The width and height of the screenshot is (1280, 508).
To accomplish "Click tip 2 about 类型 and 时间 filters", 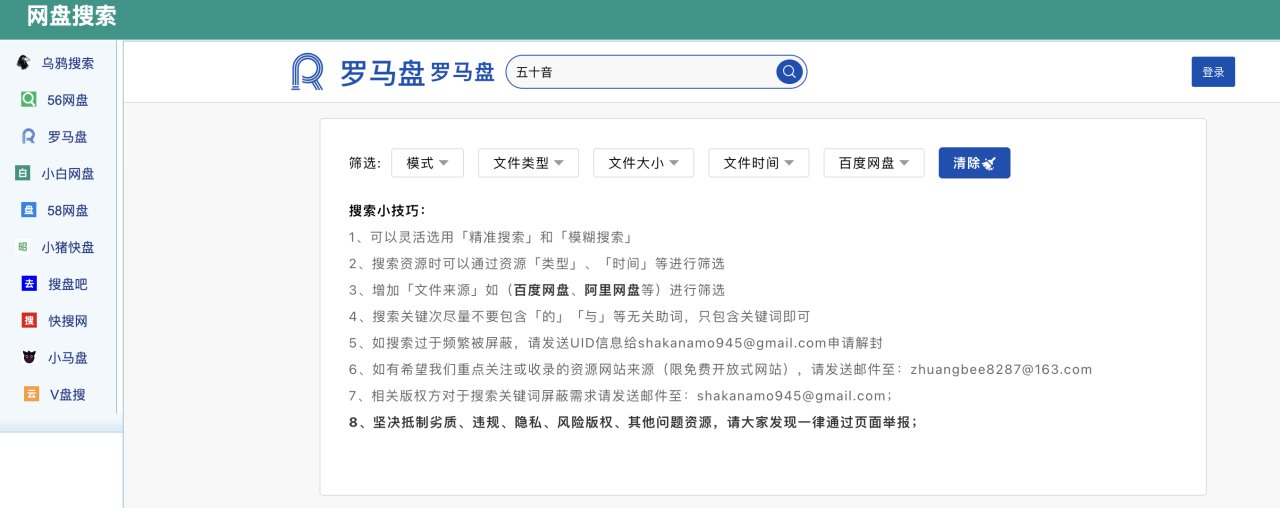I will (537, 264).
